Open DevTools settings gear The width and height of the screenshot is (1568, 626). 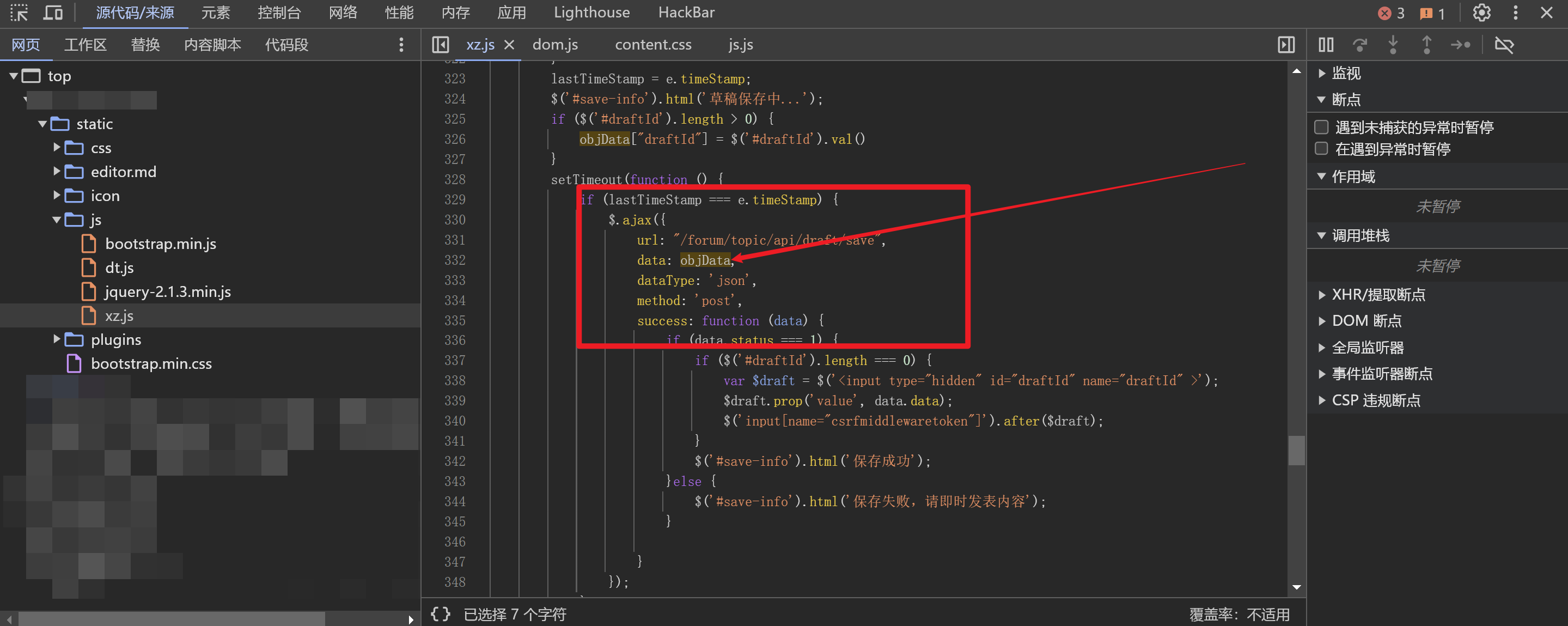[x=1481, y=13]
